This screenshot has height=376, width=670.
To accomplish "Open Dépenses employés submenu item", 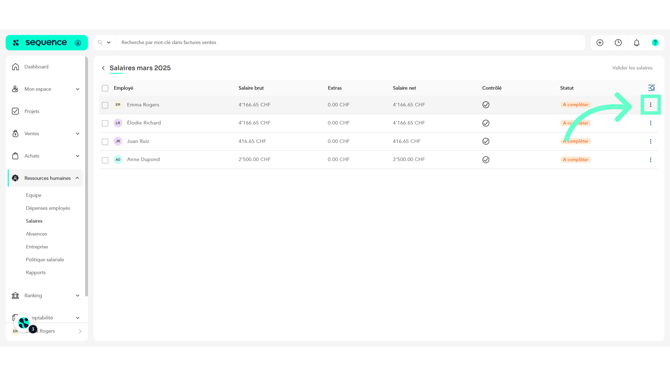I will pos(48,208).
